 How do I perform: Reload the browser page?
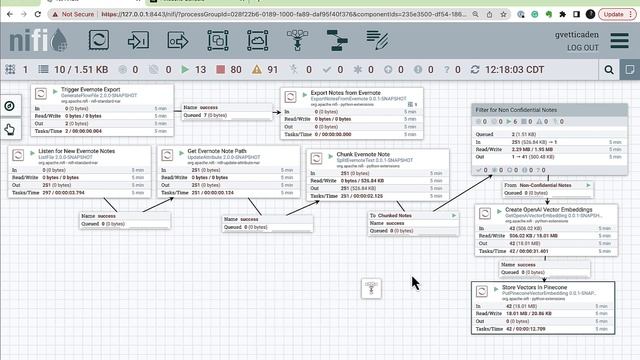[38, 14]
